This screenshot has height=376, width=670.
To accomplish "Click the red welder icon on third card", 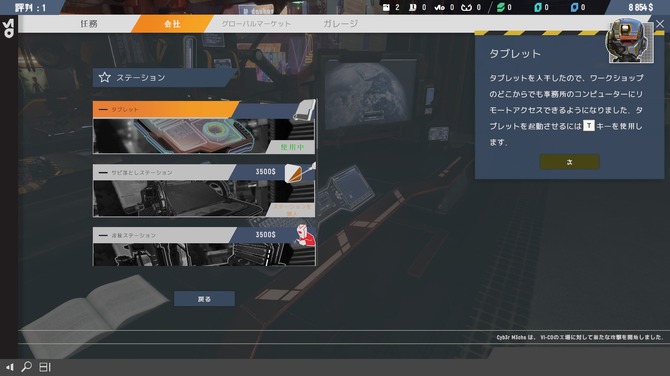I will point(305,235).
